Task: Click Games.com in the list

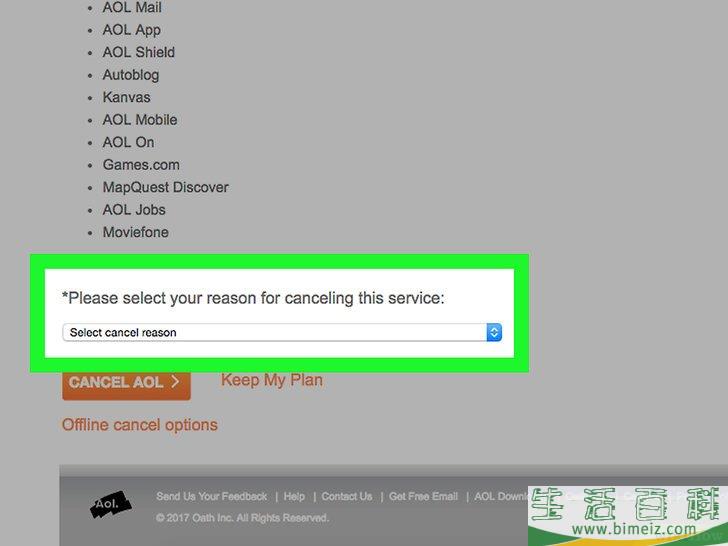Action: pyautogui.click(x=141, y=165)
